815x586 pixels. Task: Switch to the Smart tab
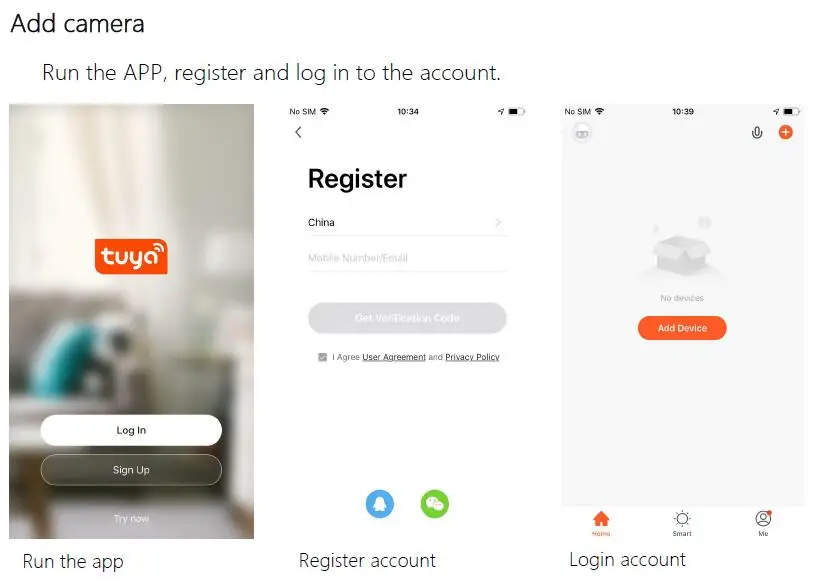click(682, 523)
